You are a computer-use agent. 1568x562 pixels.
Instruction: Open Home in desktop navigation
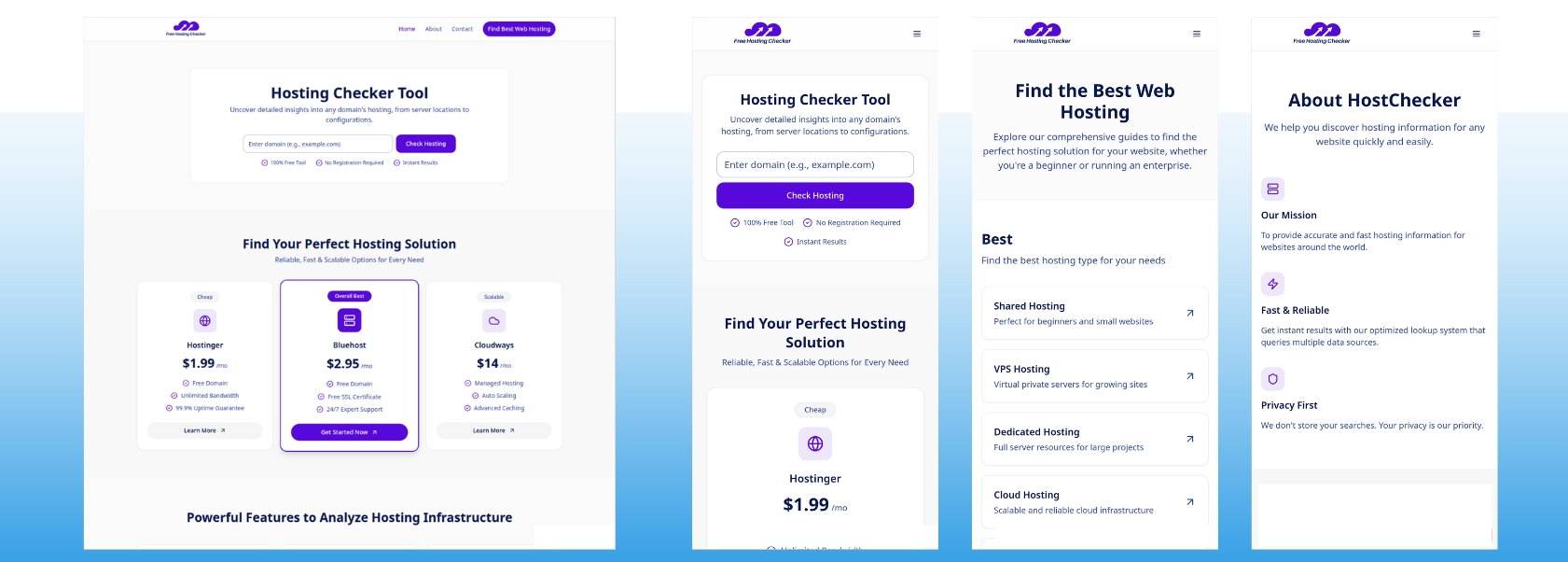(x=407, y=29)
